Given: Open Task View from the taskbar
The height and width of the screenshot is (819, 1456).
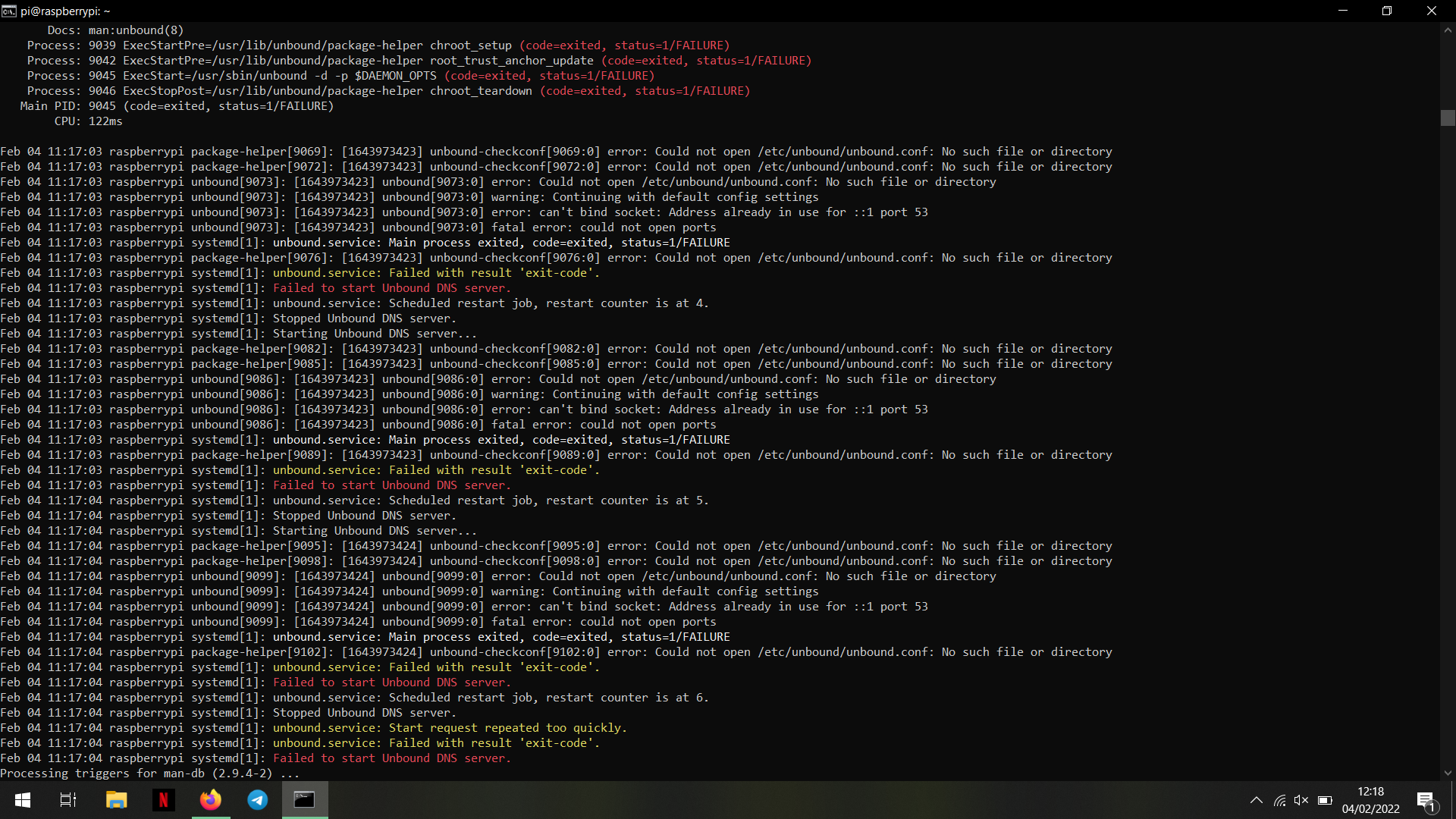Looking at the screenshot, I should click(67, 800).
